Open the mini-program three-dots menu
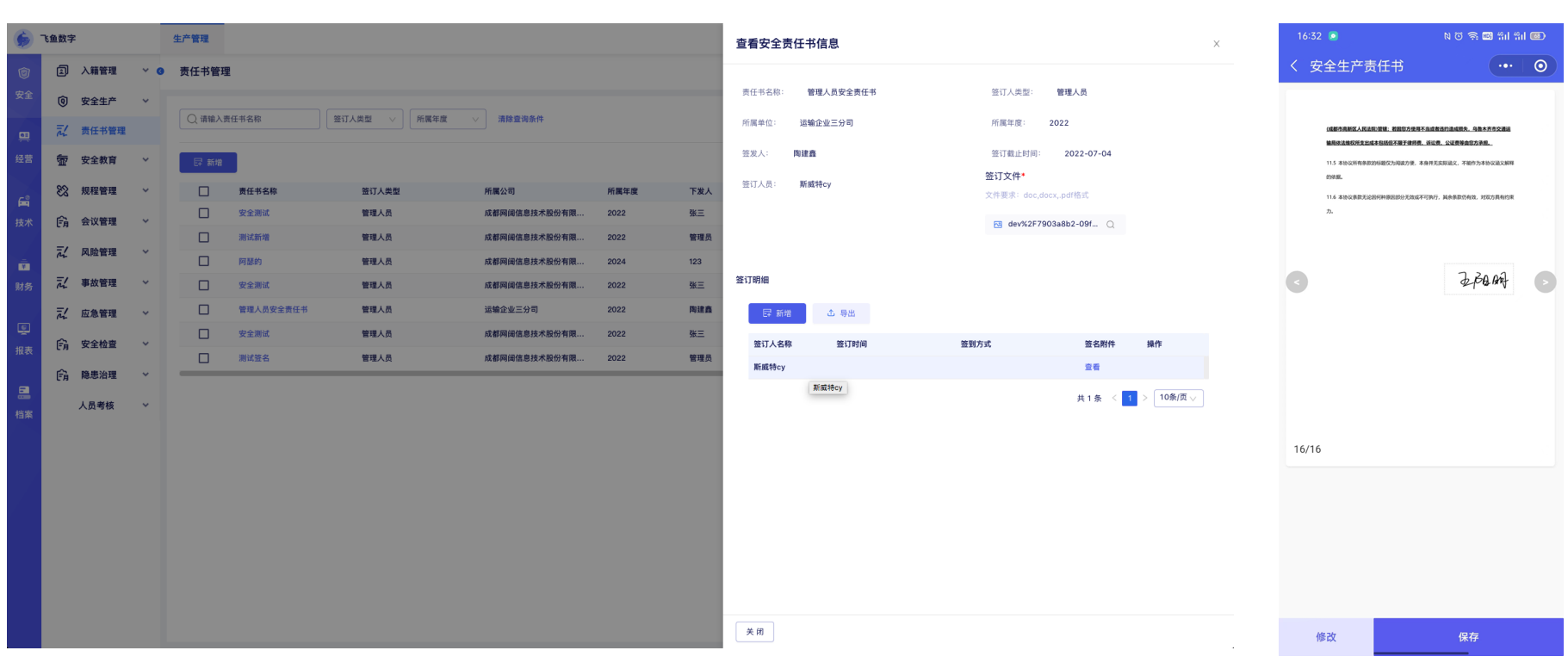The height and width of the screenshot is (669, 1568). point(1505,66)
